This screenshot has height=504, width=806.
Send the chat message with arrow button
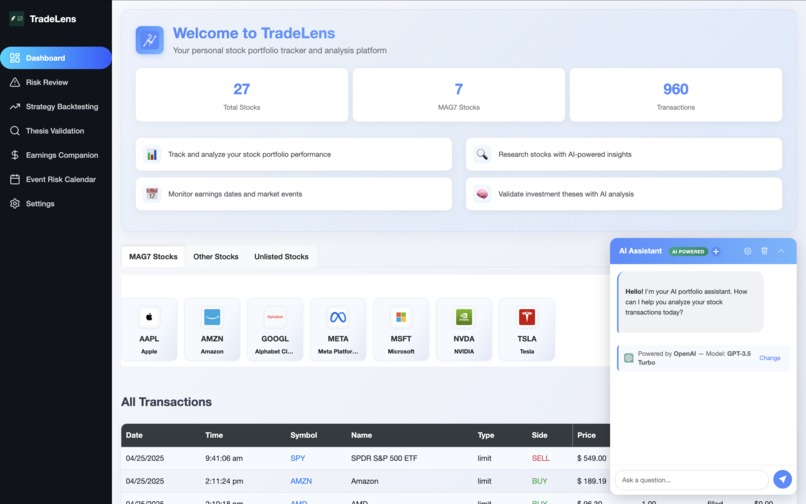point(782,479)
